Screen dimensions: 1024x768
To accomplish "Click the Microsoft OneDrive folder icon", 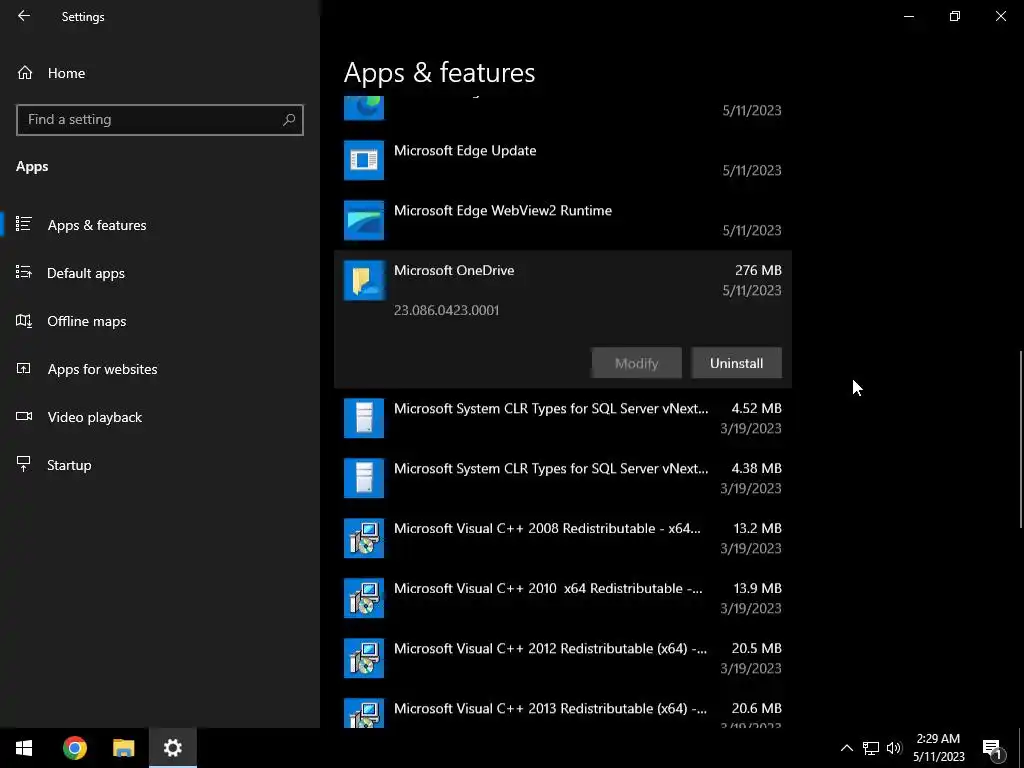I will (364, 280).
